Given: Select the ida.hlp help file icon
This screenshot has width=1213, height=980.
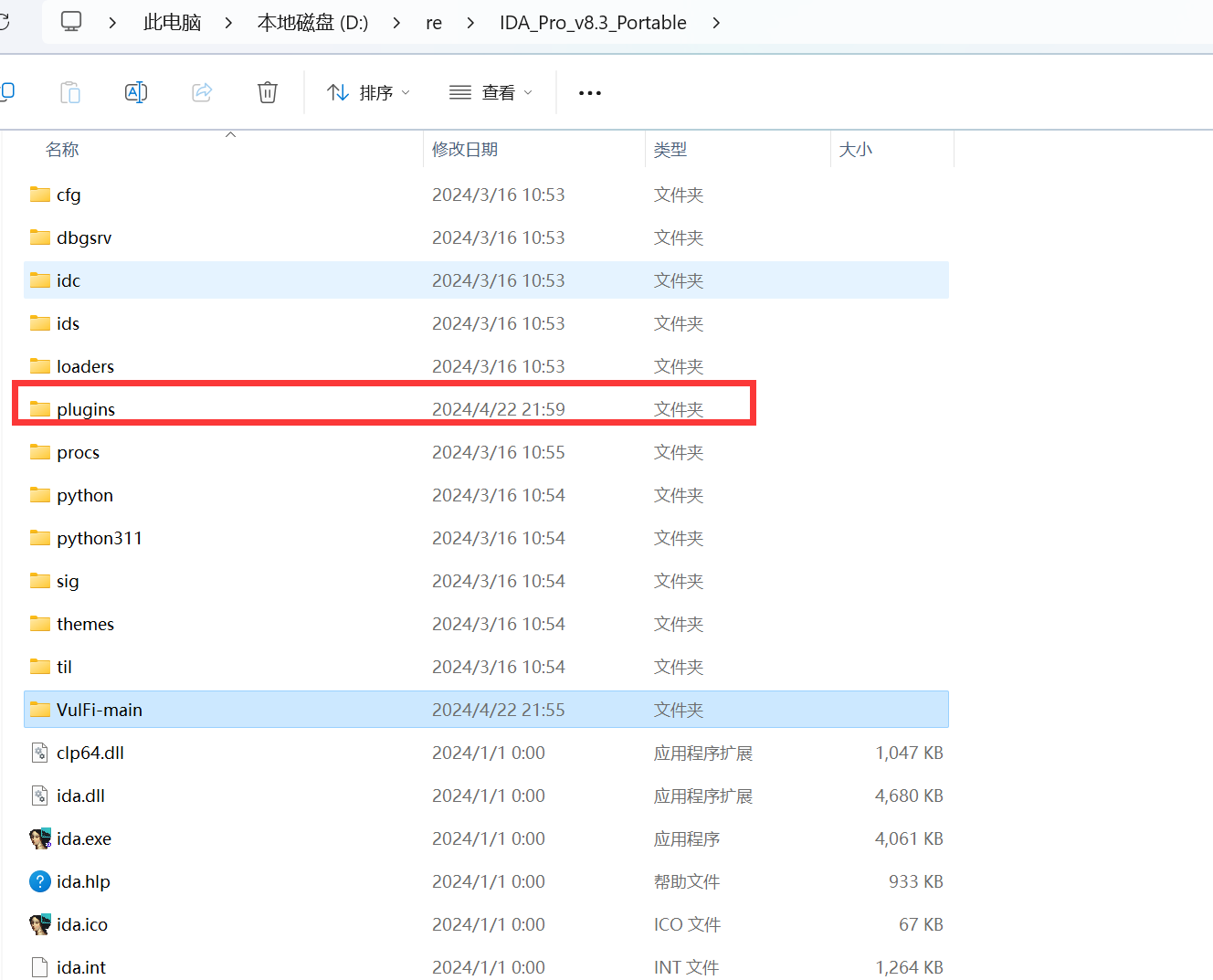Looking at the screenshot, I should coord(40,881).
